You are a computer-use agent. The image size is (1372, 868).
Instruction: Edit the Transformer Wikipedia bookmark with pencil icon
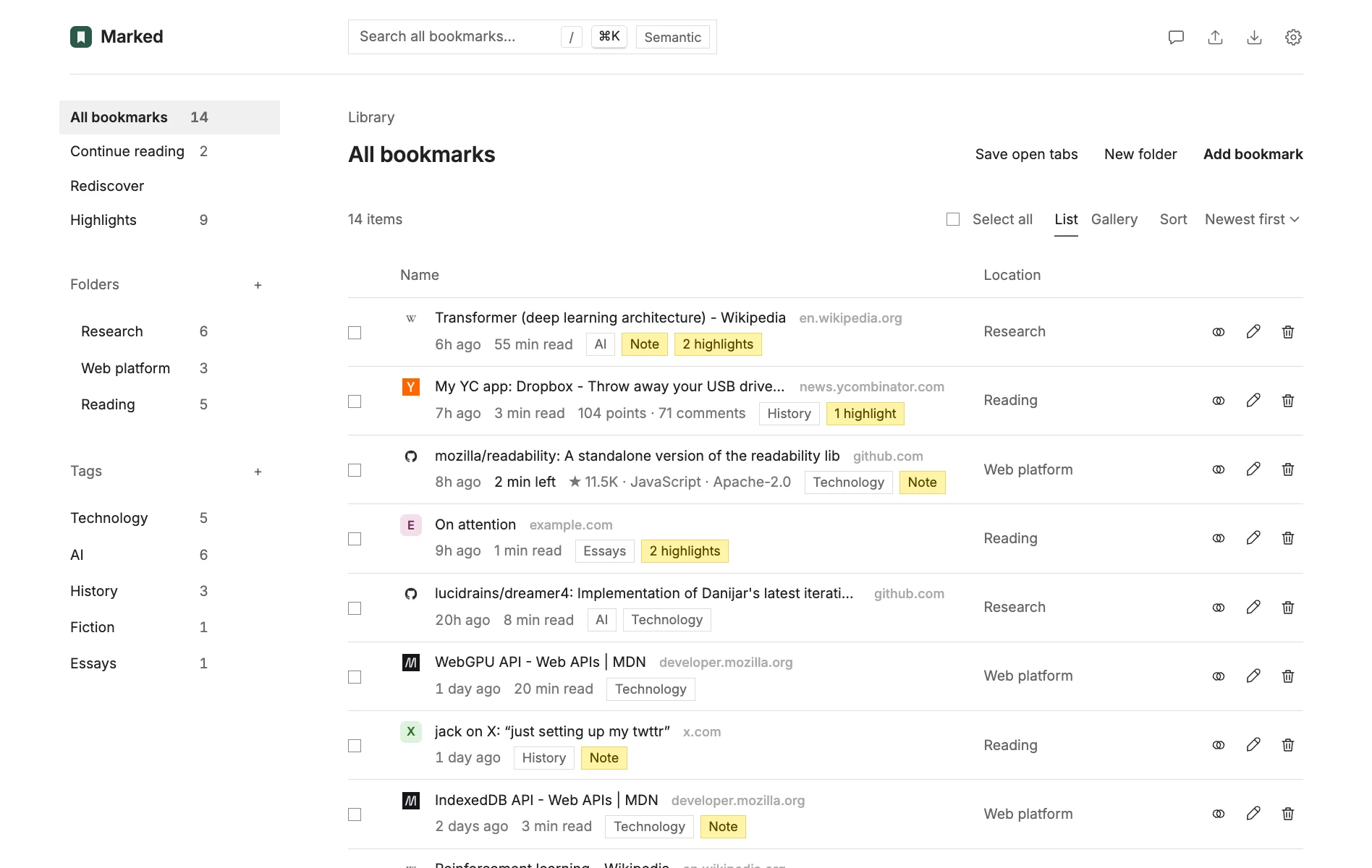click(1253, 332)
